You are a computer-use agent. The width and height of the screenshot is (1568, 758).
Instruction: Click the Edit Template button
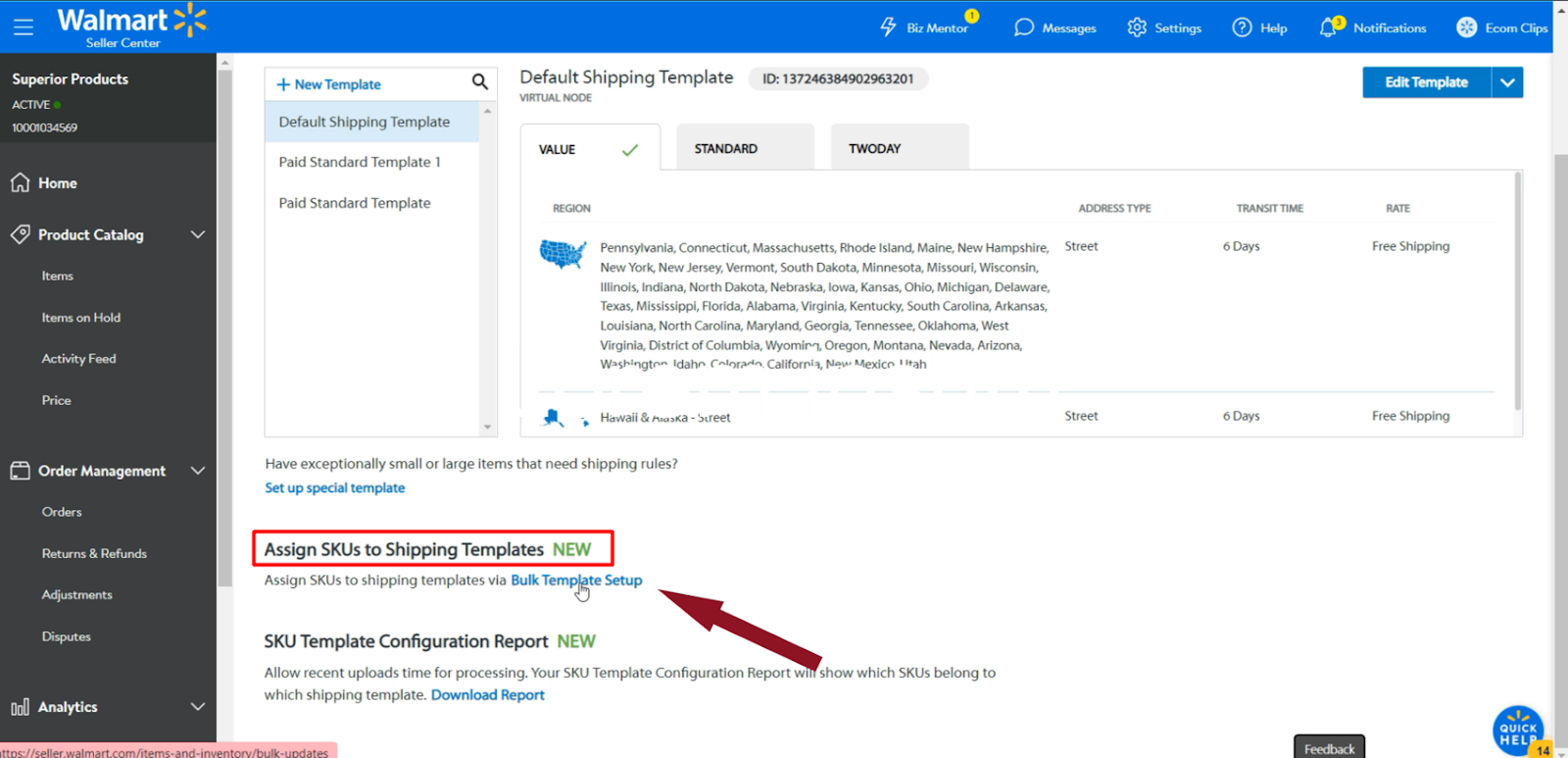tap(1427, 82)
